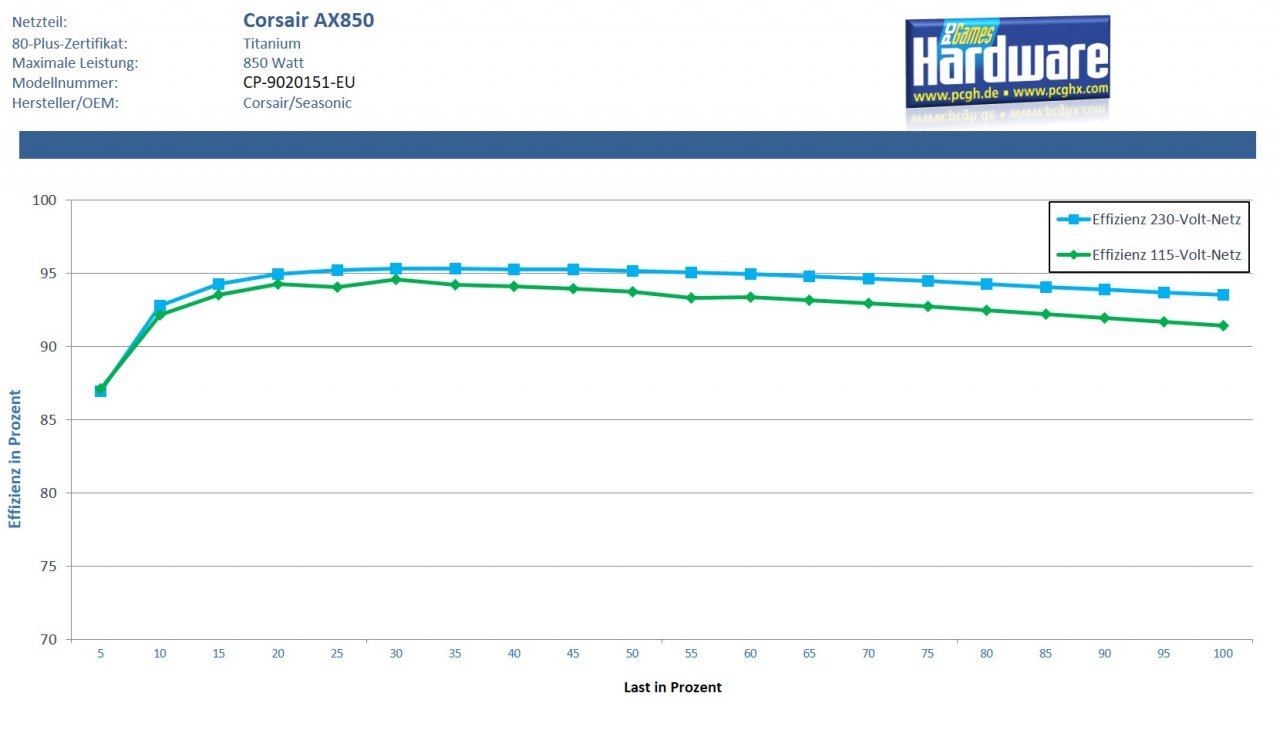Image resolution: width=1280 pixels, height=730 pixels.
Task: Click x-axis load label 100
Action: click(x=1222, y=654)
